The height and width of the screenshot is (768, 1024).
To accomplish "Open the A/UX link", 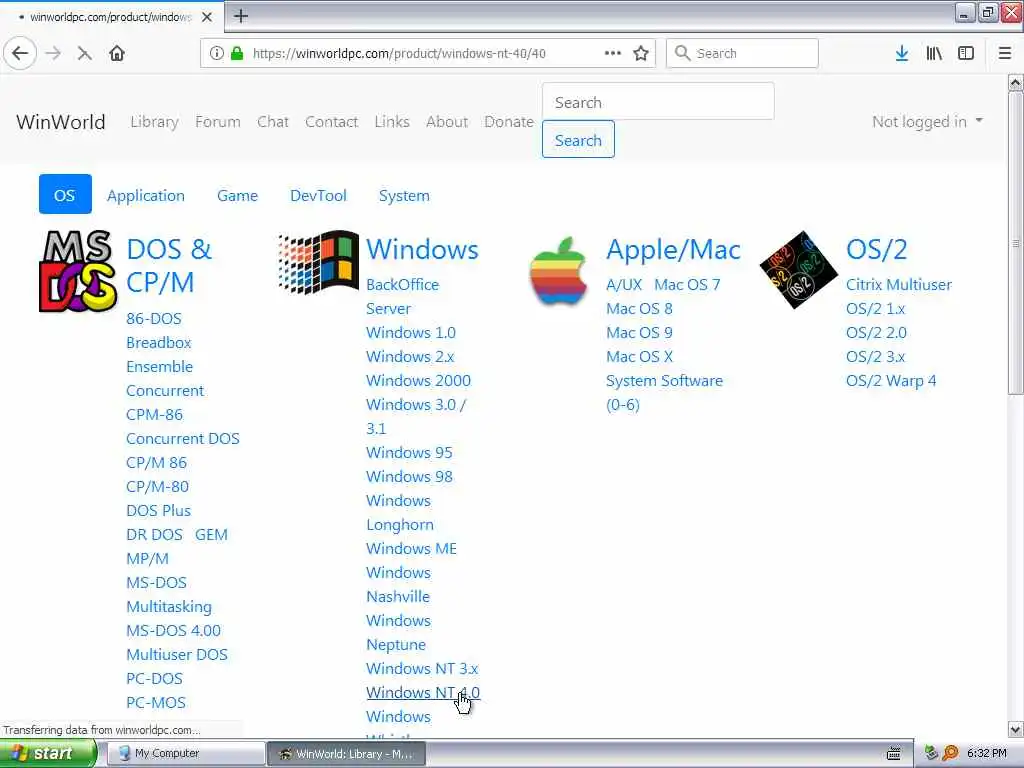I will coord(624,285).
